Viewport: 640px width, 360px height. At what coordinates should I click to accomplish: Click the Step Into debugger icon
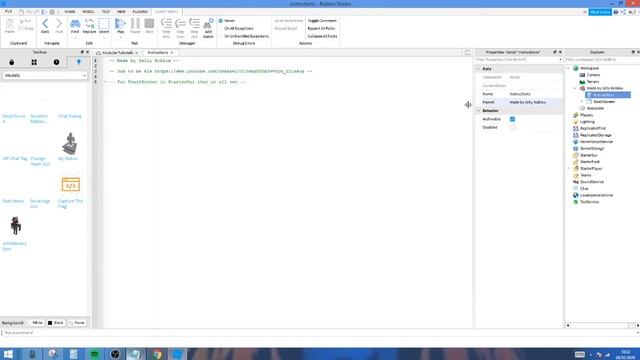click(x=166, y=28)
